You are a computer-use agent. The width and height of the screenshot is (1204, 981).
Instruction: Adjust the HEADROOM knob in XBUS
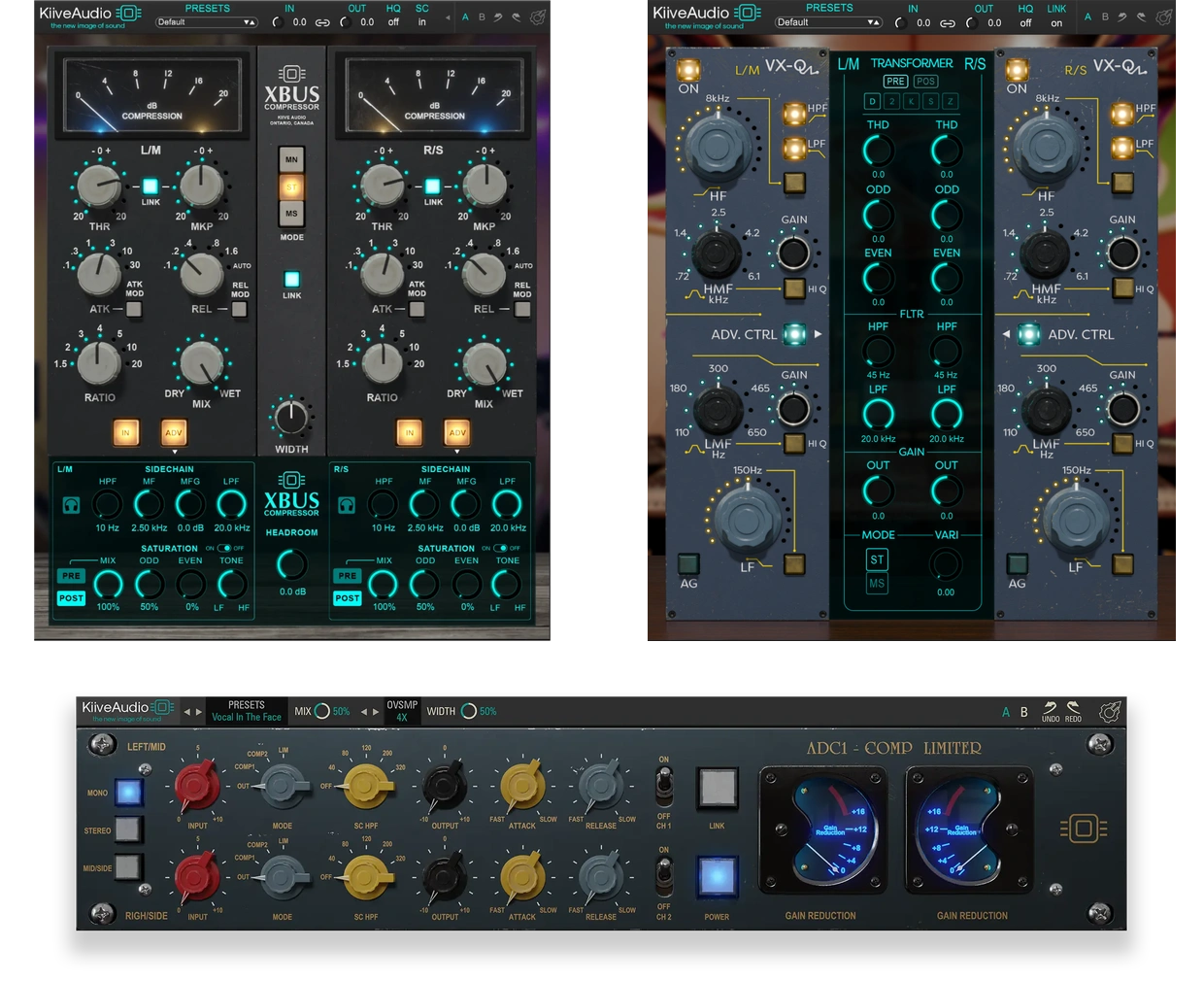(291, 564)
